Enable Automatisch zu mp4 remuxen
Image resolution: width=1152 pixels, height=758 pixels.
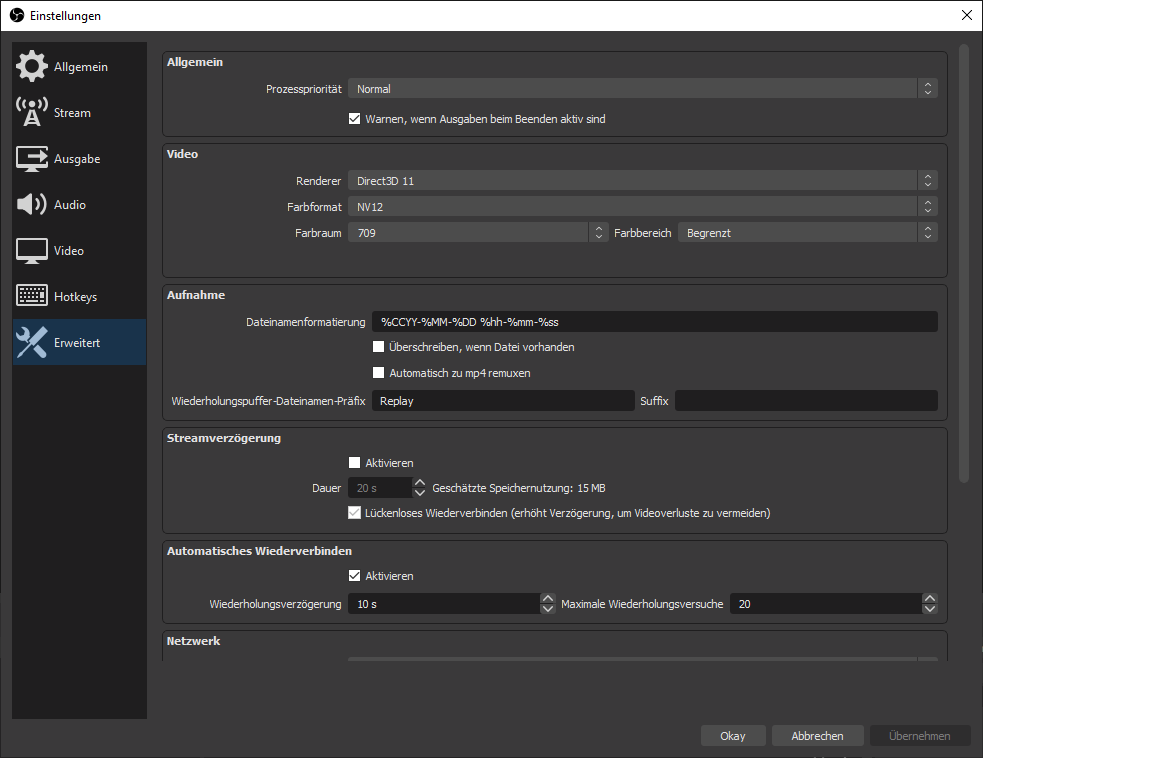click(378, 372)
